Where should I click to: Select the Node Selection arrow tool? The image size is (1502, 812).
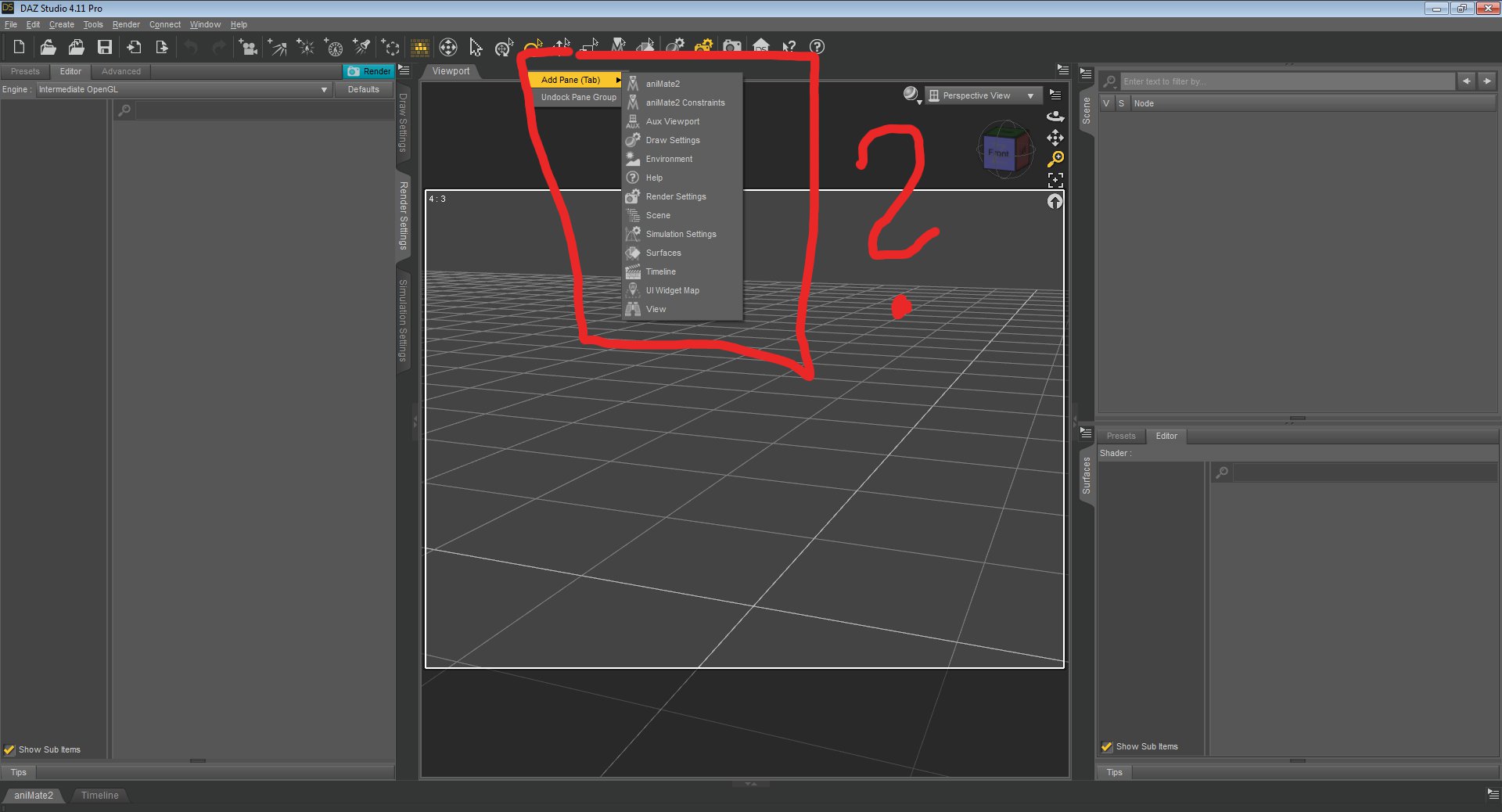click(x=476, y=47)
